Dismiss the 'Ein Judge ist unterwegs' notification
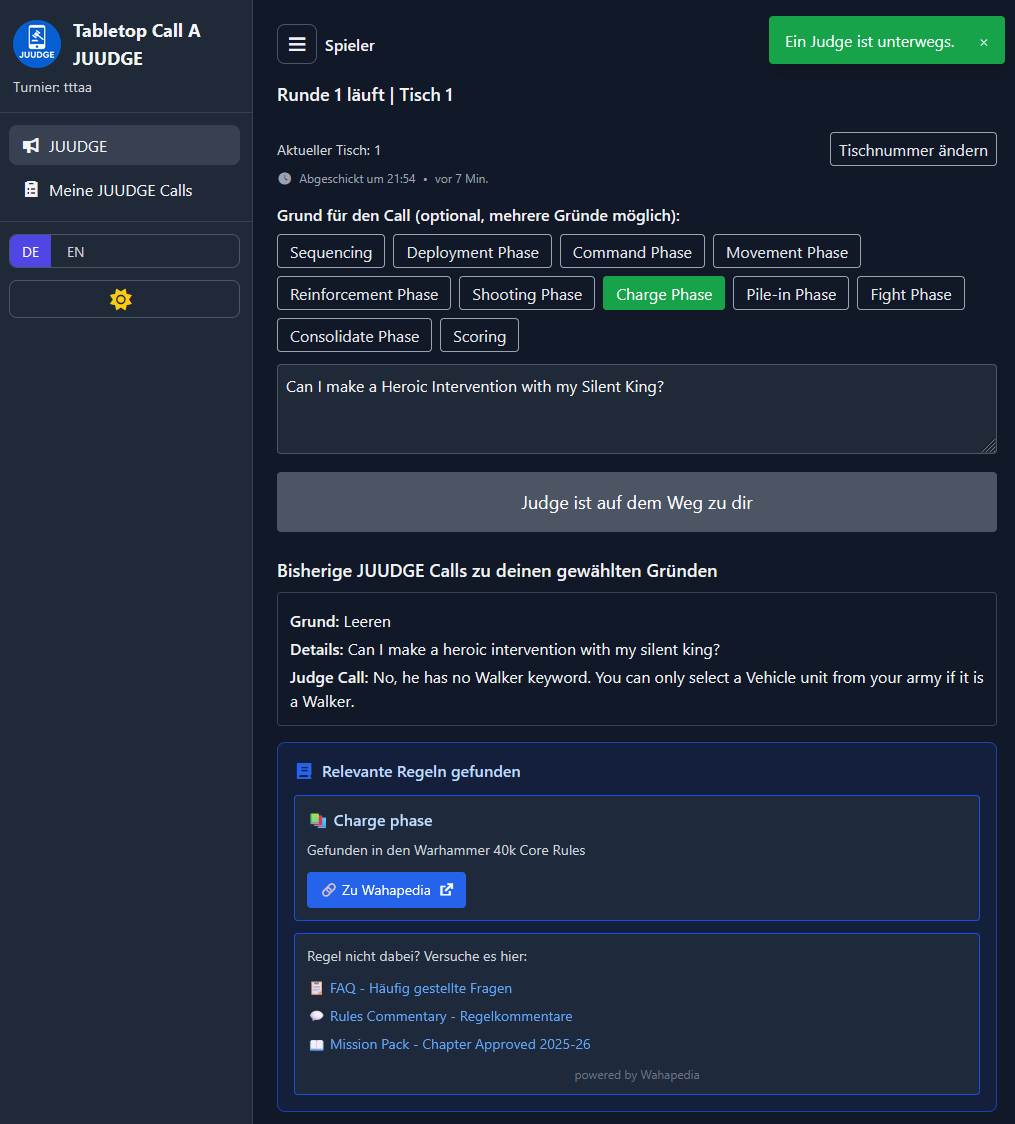Screen dimensions: 1015x1124 (x=983, y=42)
